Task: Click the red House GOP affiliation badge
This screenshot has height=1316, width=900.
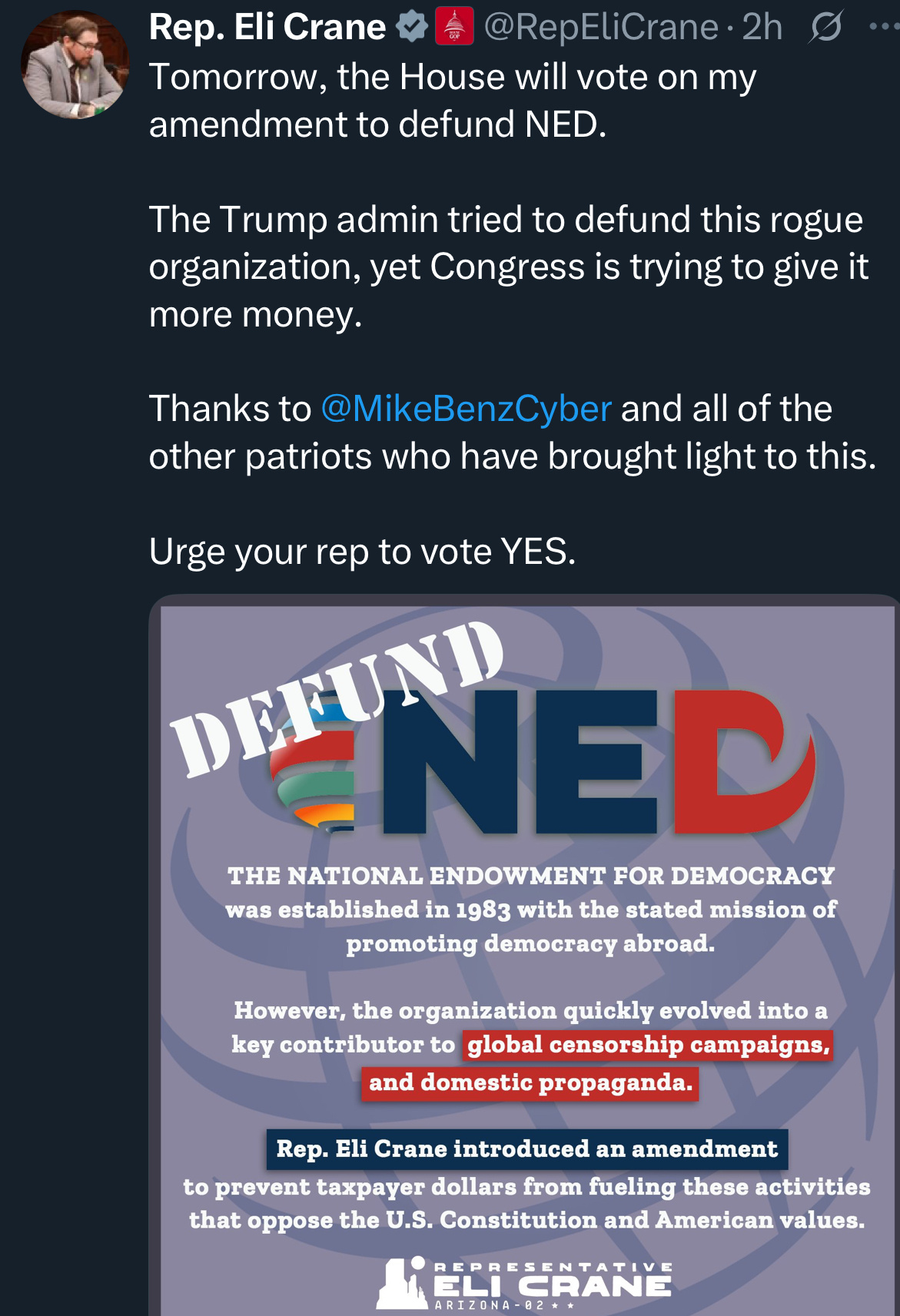Action: (x=454, y=27)
